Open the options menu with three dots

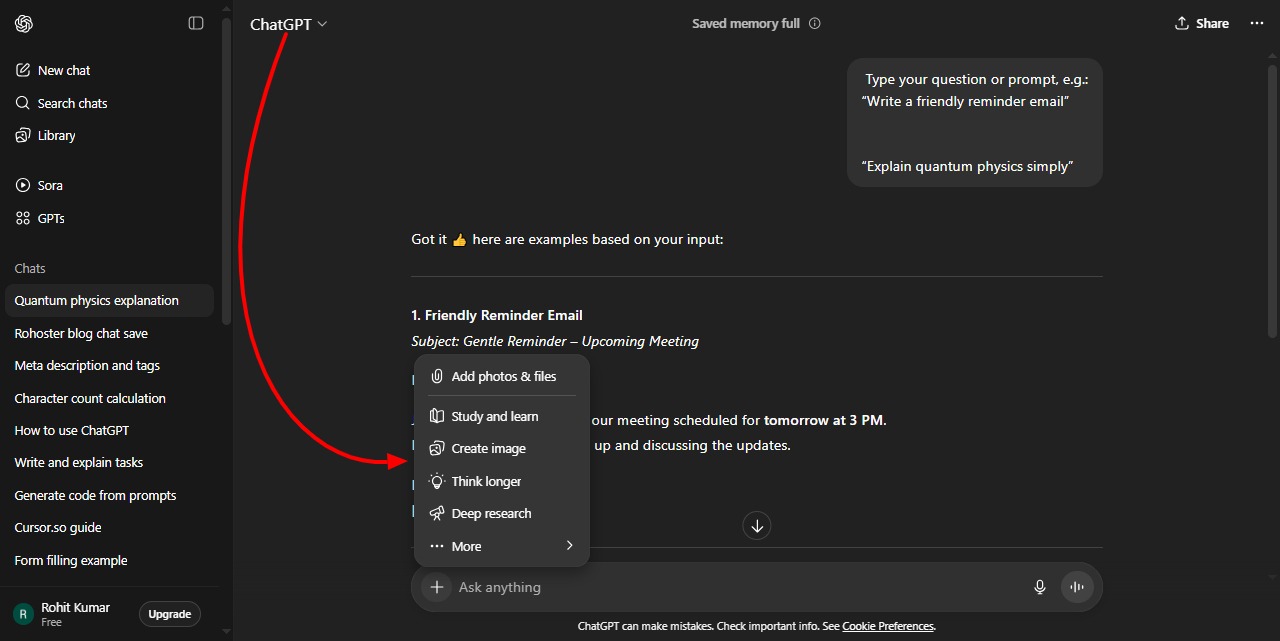pos(1256,23)
